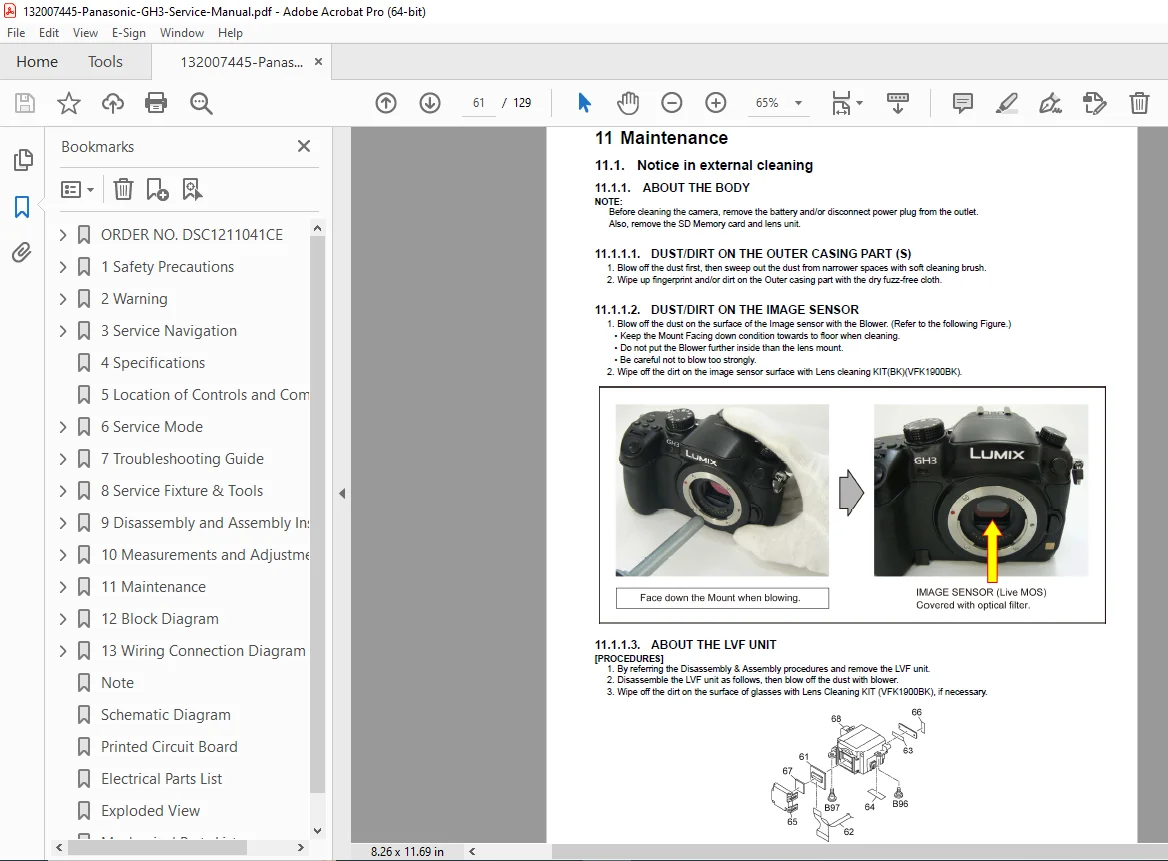Switch to the Home tab
Screen dimensions: 1168x861
coord(37,62)
